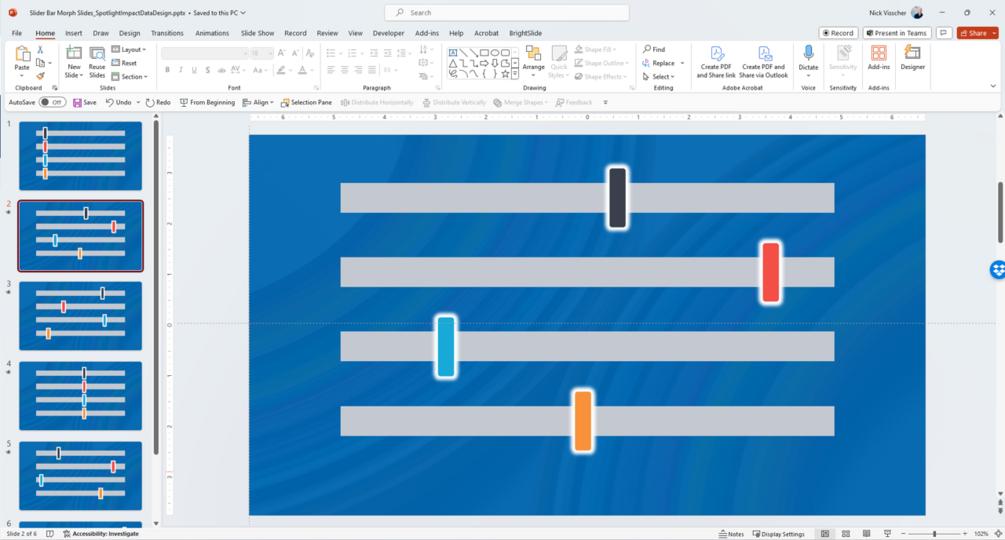Screen dimensions: 1005x540
Task: Reset the slide layout
Action: [x=124, y=63]
